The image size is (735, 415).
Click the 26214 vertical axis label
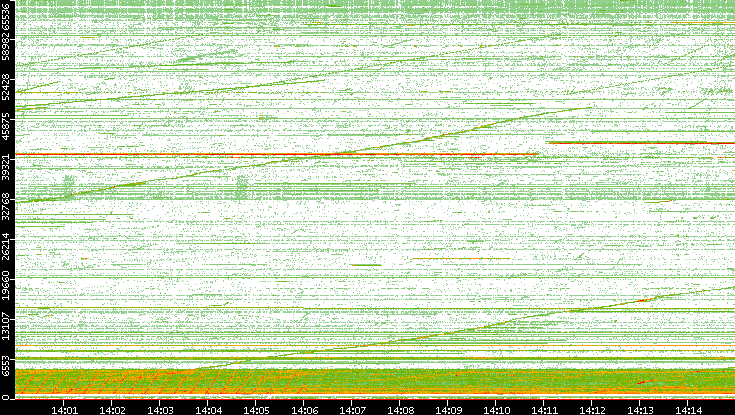[5, 246]
